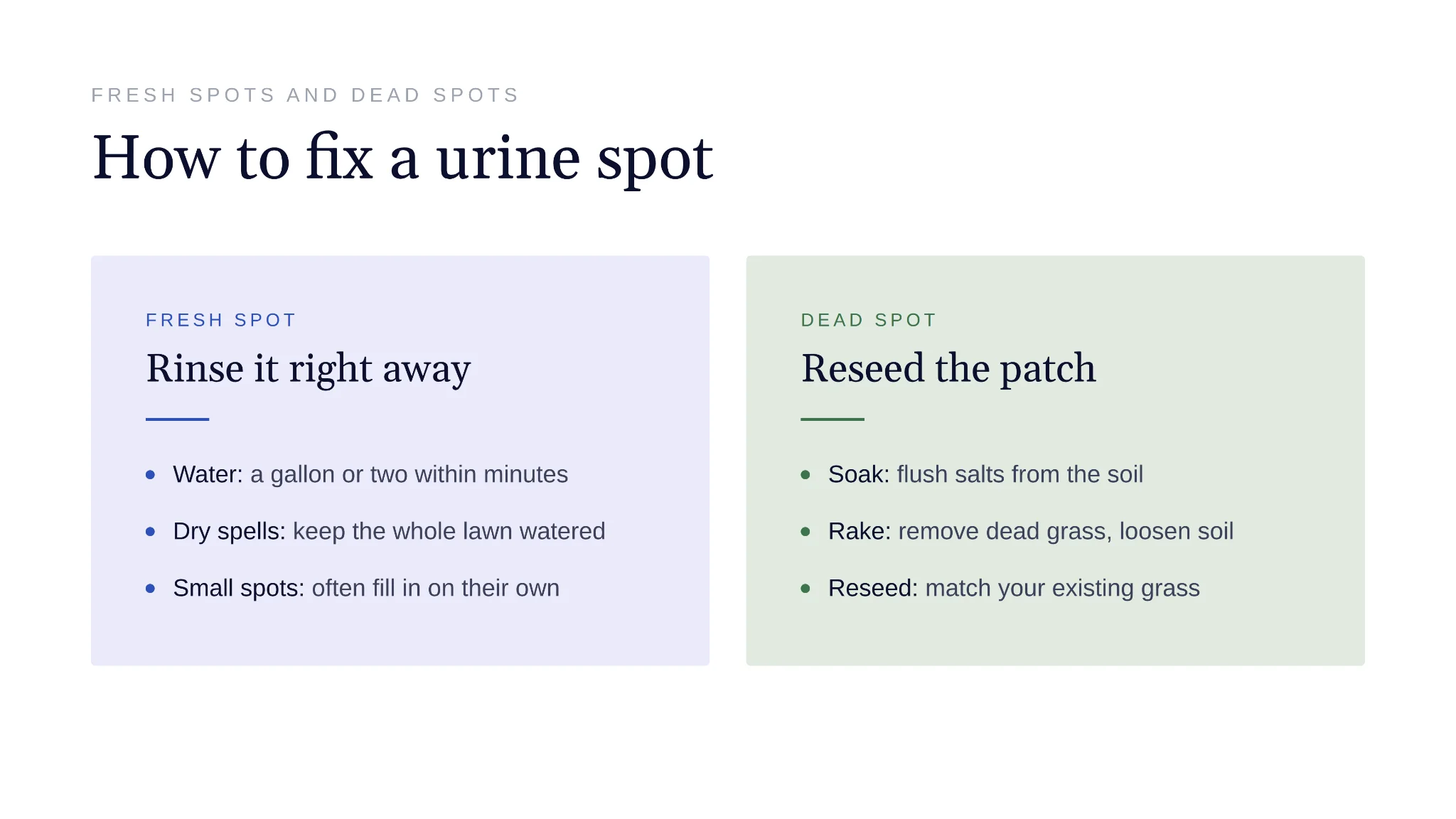The height and width of the screenshot is (819, 1456).
Task: Click the blue bullet beside Dry spells
Action: (x=150, y=531)
